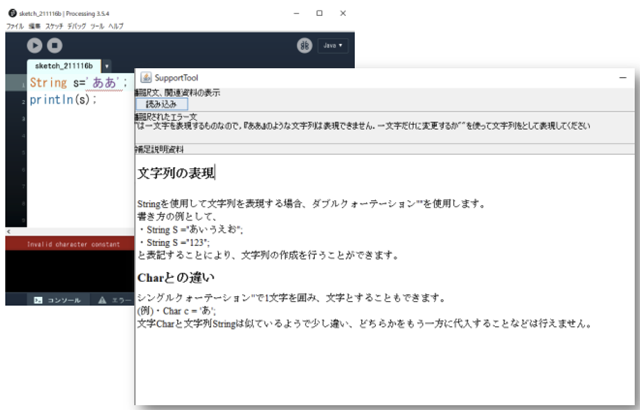The width and height of the screenshot is (640, 410).
Task: Open the スケッチ menu
Action: pos(54,25)
